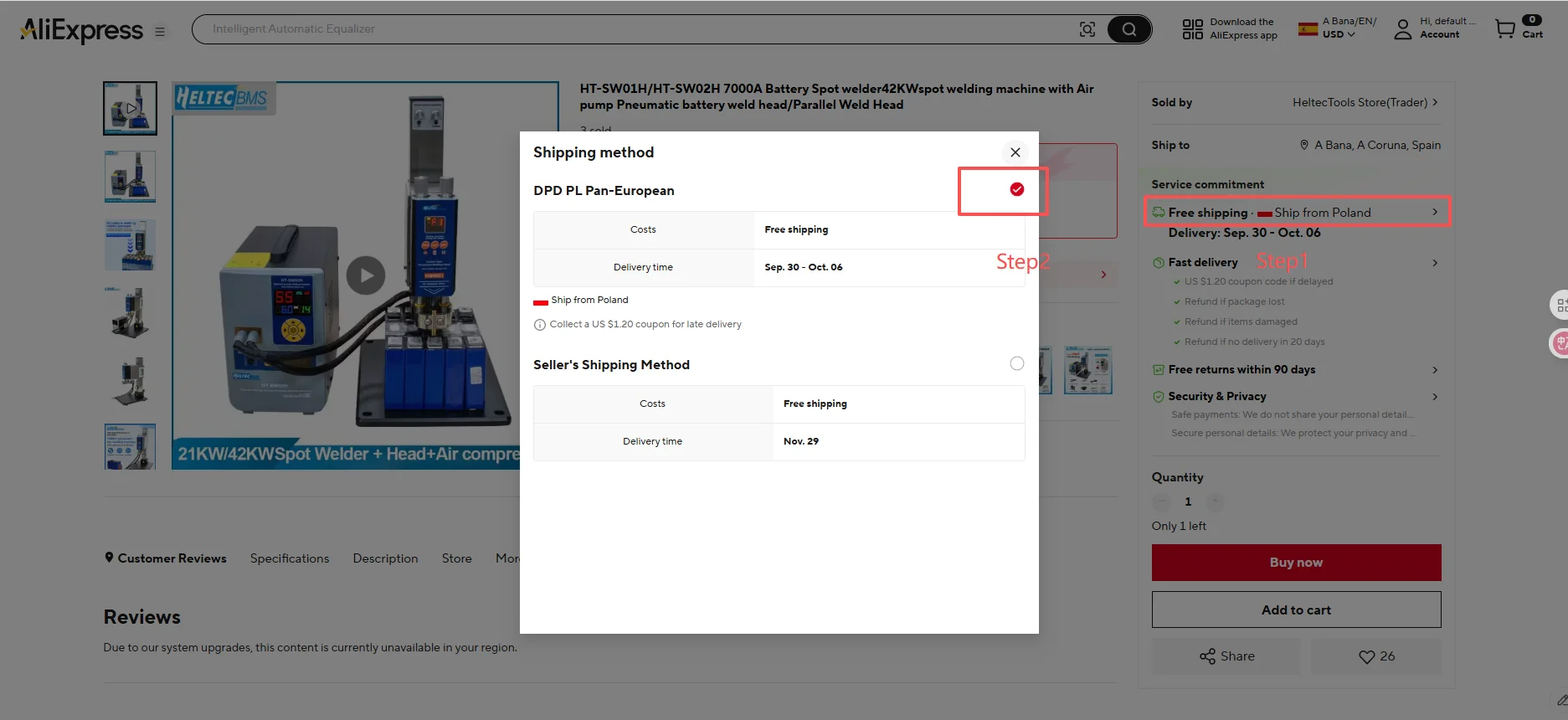Play the product video

(366, 275)
